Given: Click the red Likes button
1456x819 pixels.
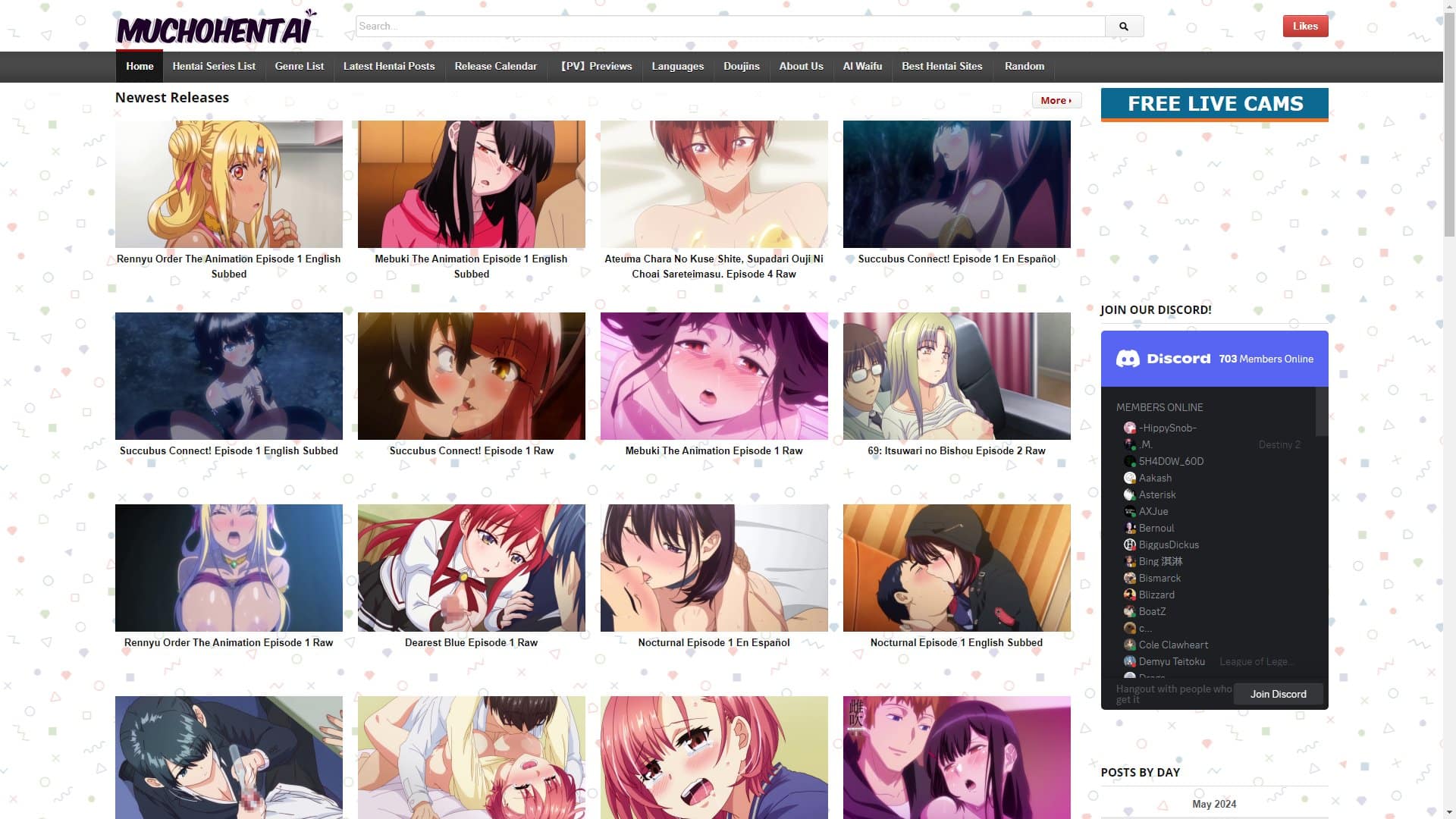Looking at the screenshot, I should pyautogui.click(x=1305, y=27).
